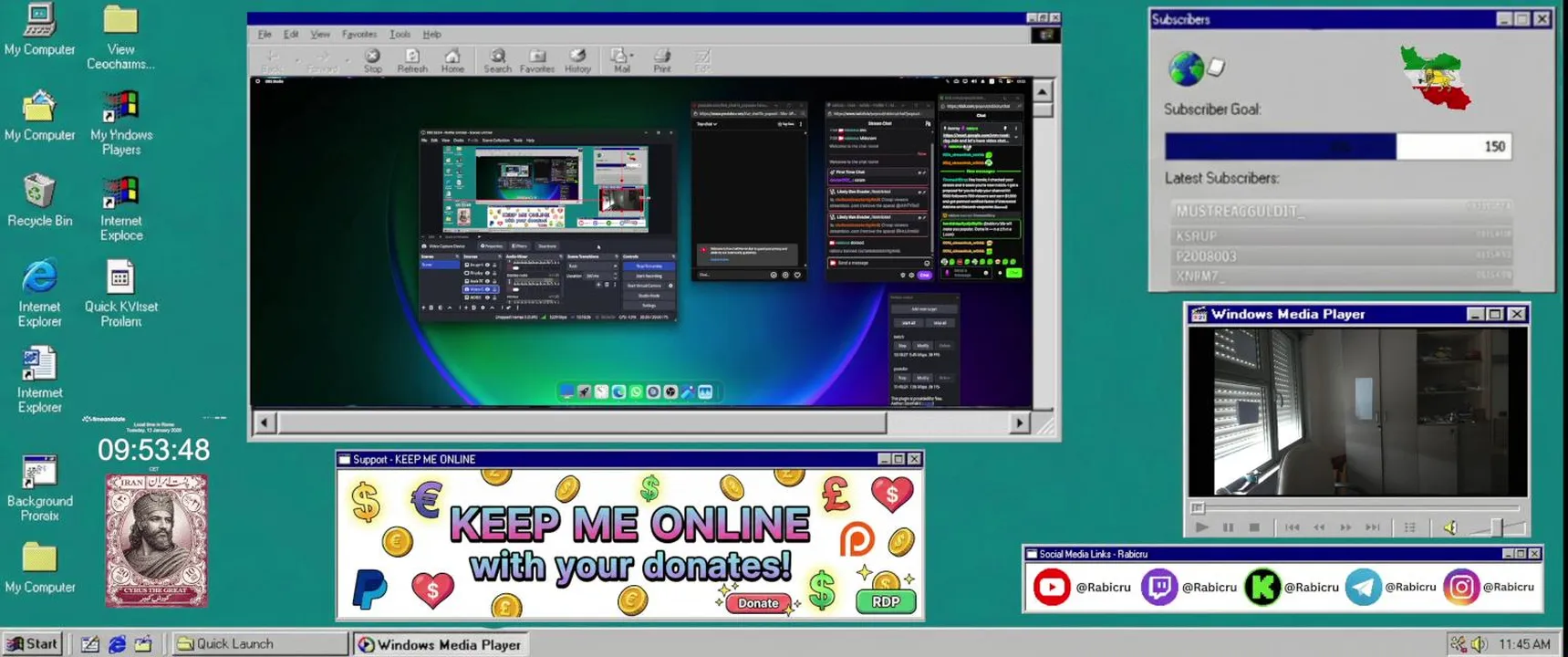Stop playback in Windows Media Player
The width and height of the screenshot is (1568, 657).
pyautogui.click(x=1254, y=527)
